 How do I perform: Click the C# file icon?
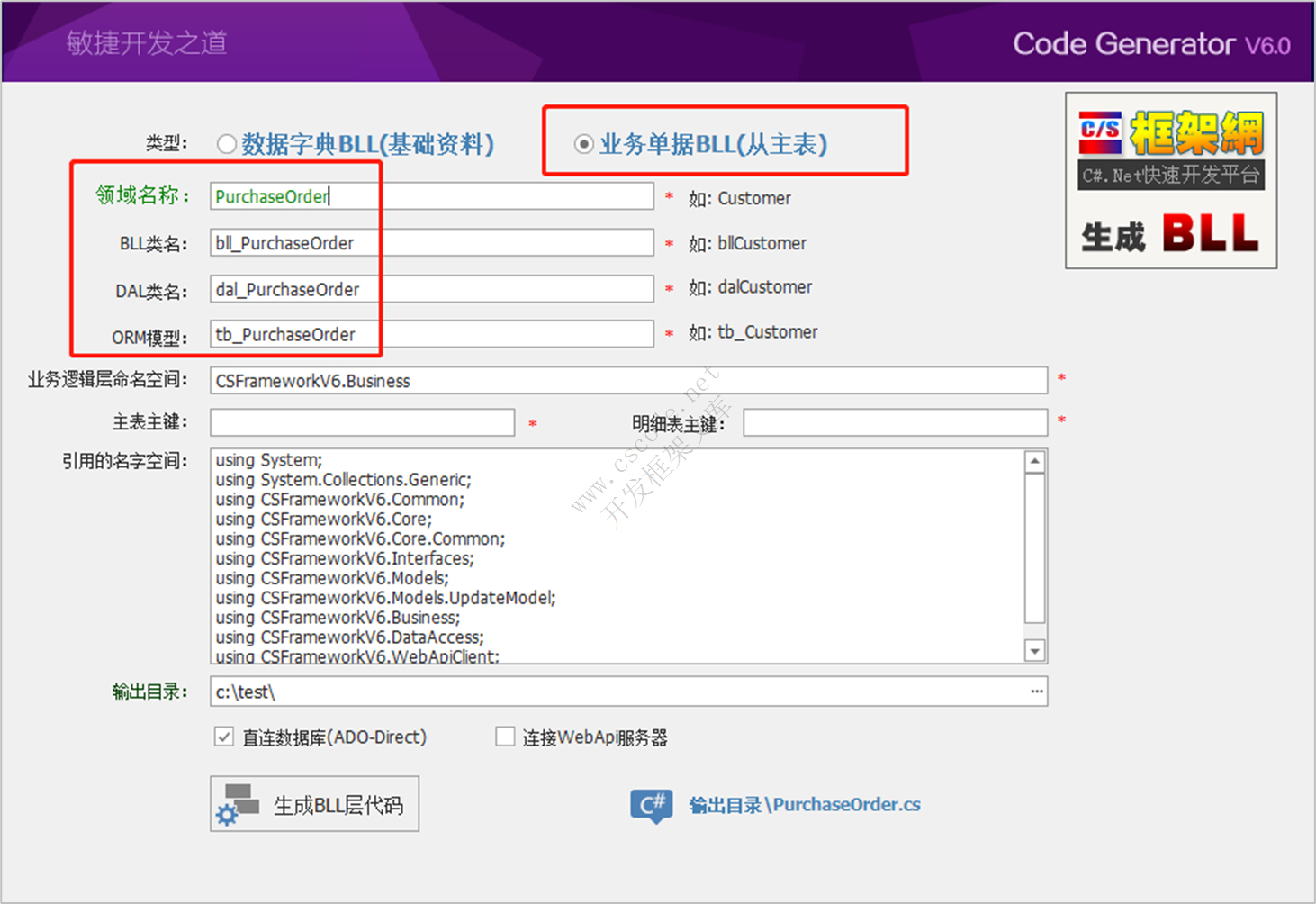point(652,805)
